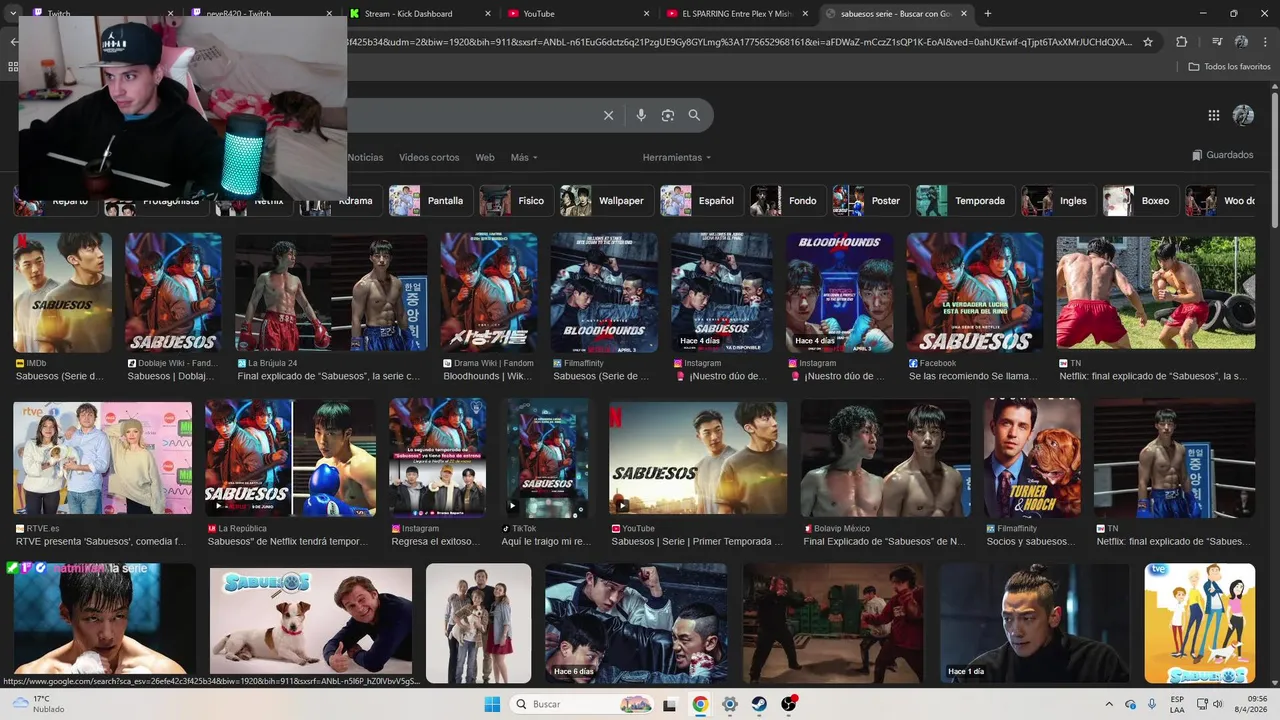1280x720 pixels.
Task: Open Task View in the taskbar
Action: [x=670, y=704]
